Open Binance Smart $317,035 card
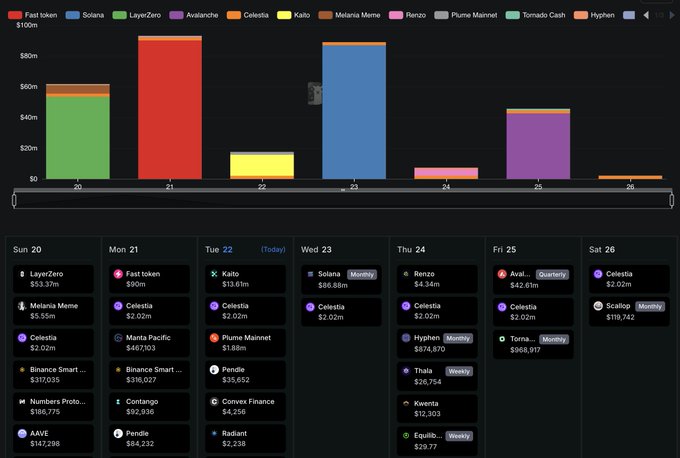Image resolution: width=680 pixels, height=458 pixels. (53, 374)
